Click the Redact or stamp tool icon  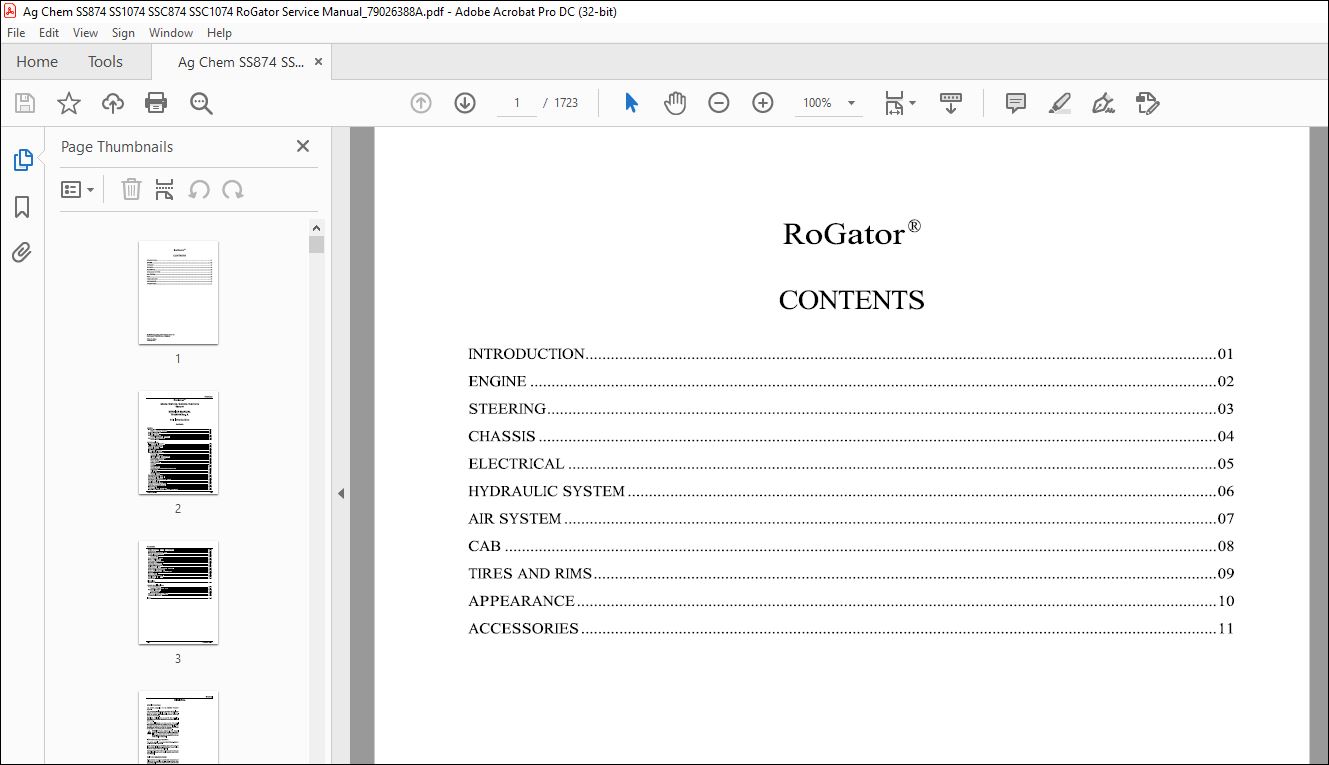click(x=1147, y=103)
